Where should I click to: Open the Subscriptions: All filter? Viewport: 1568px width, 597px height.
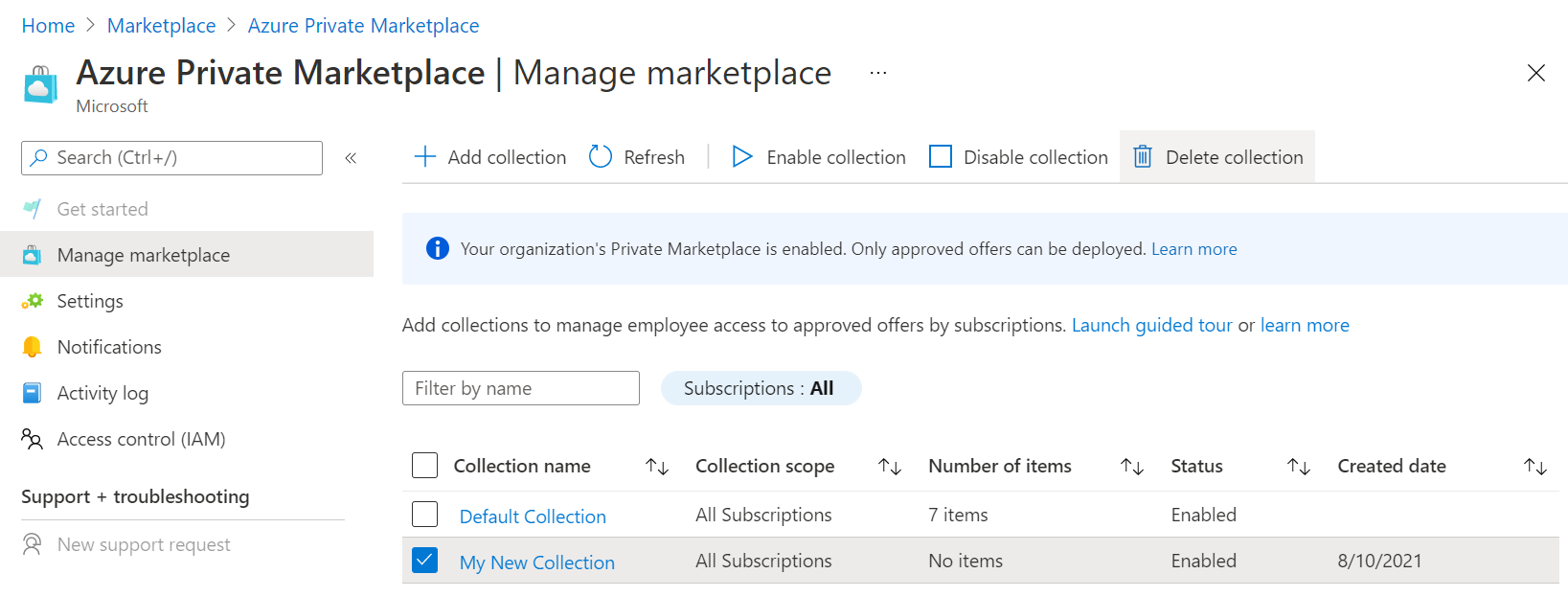pos(761,388)
